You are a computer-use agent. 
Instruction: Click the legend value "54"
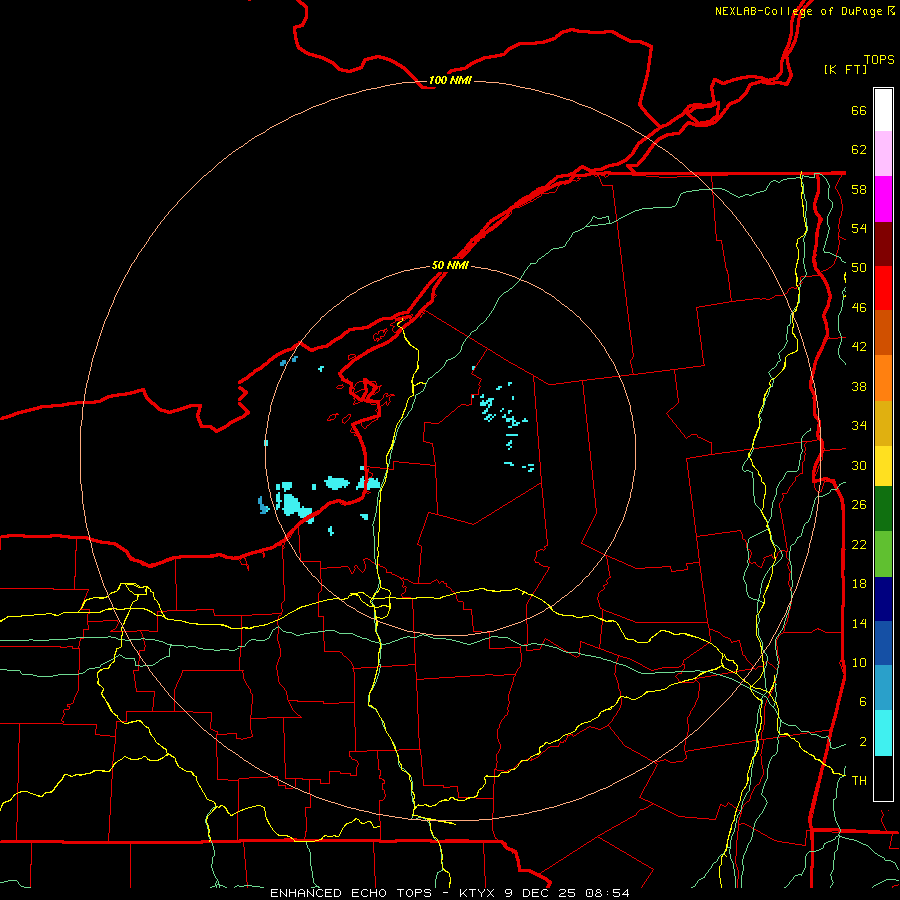(x=859, y=228)
